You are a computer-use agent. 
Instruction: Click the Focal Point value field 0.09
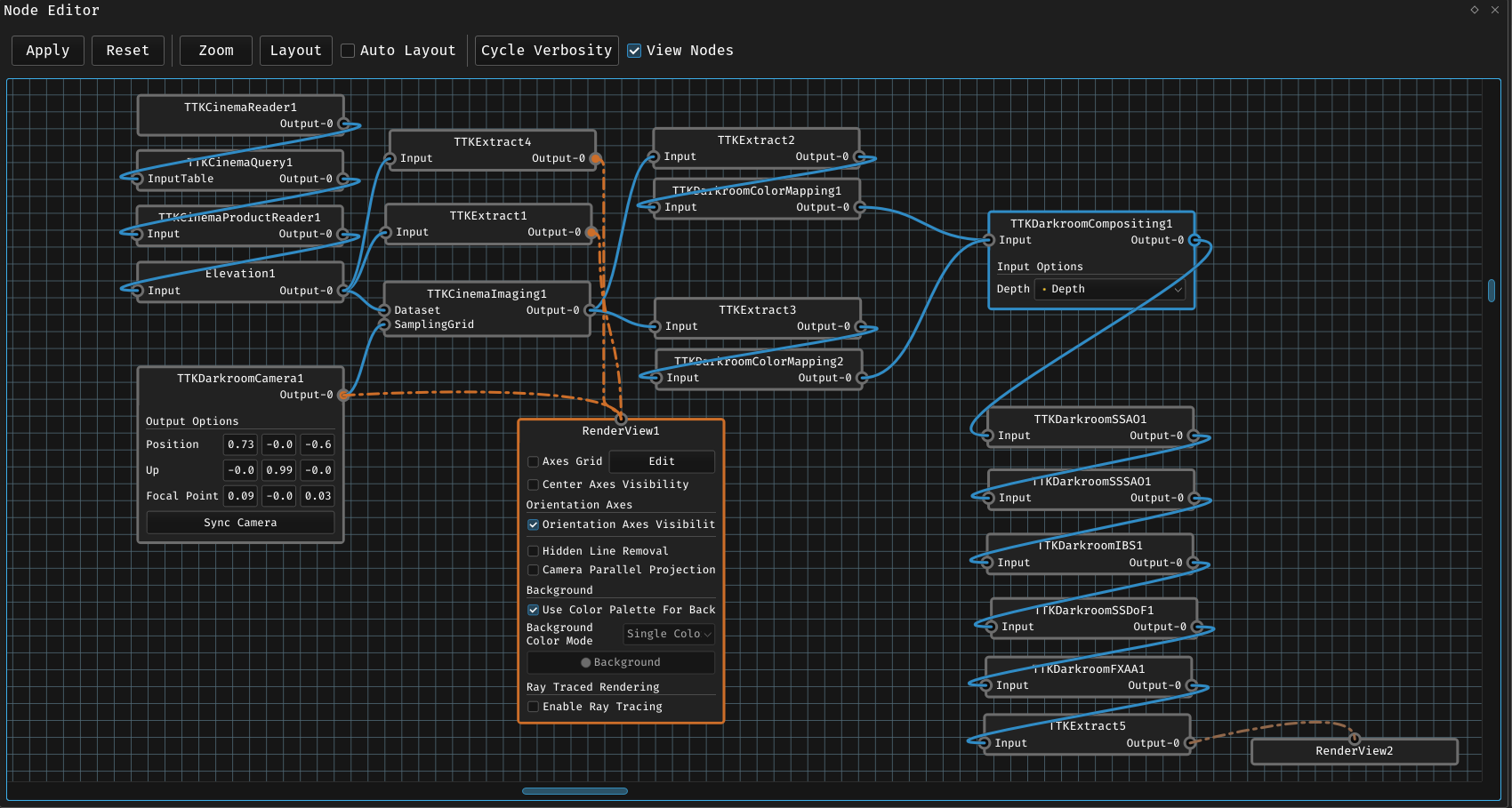pos(240,496)
